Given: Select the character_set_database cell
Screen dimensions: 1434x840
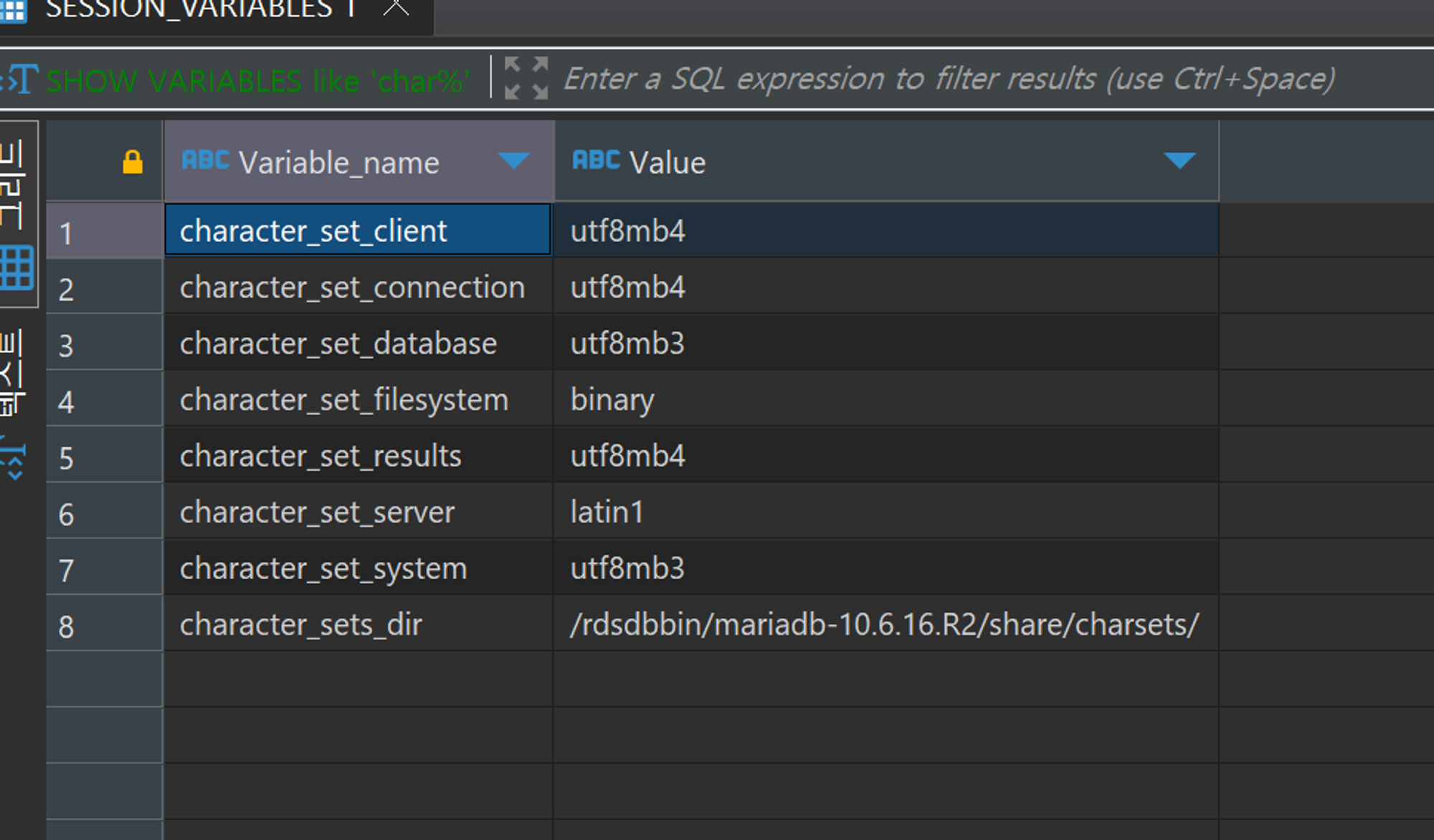Looking at the screenshot, I should [338, 344].
